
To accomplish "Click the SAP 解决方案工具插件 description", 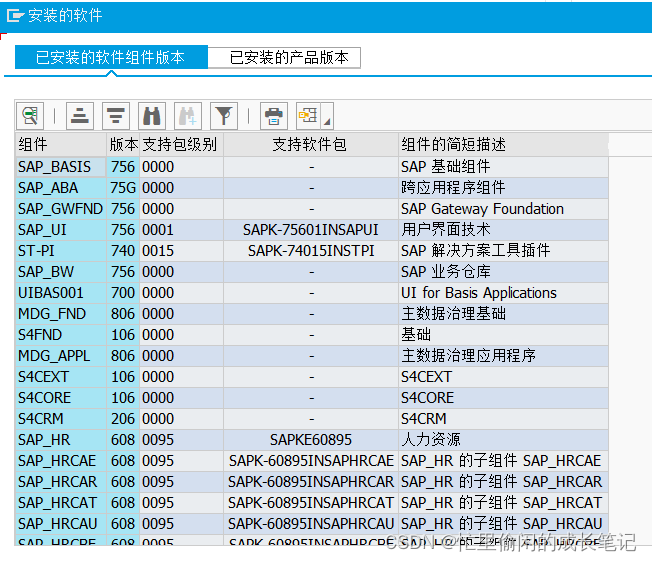I will 503,251.
